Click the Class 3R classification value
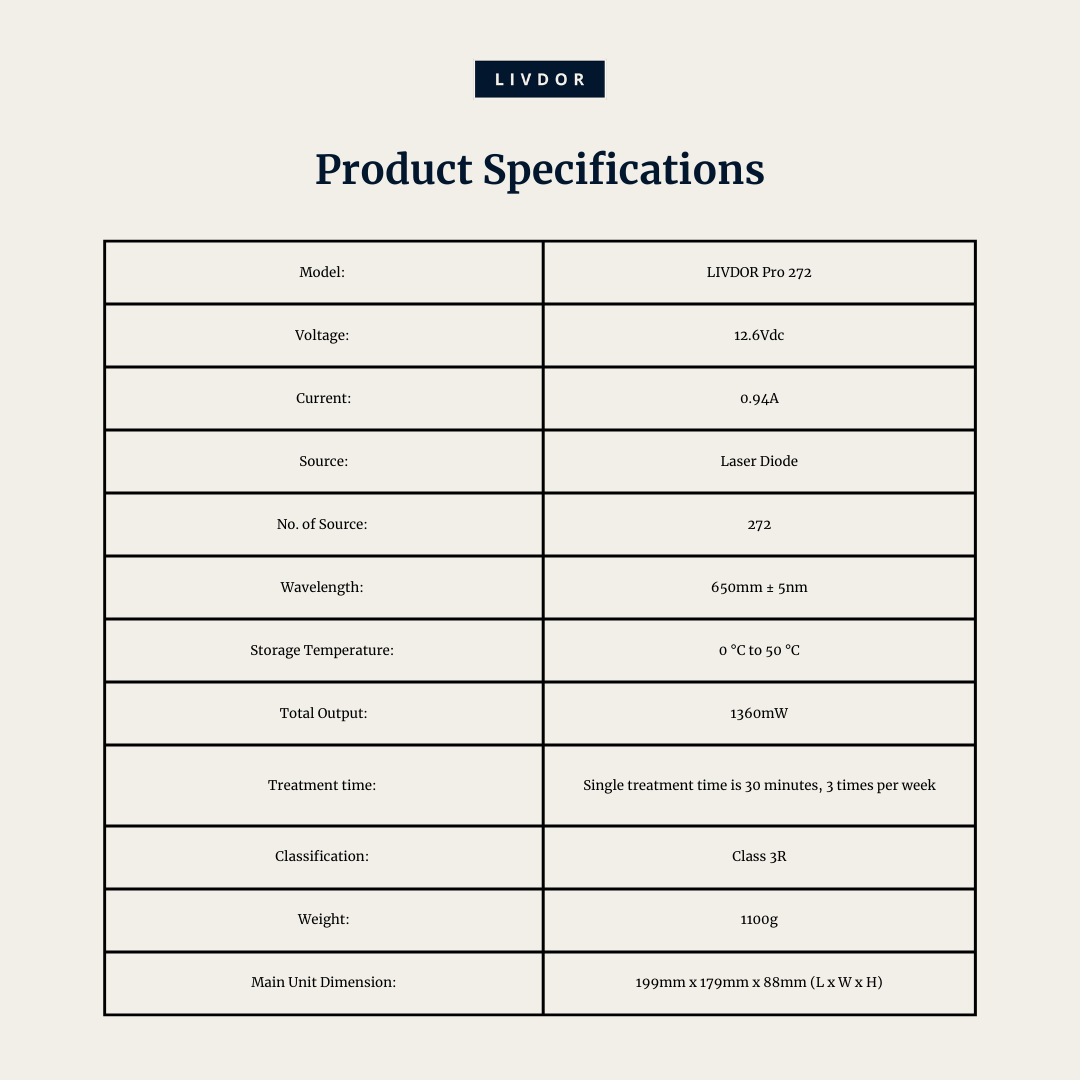1080x1080 pixels. [759, 856]
